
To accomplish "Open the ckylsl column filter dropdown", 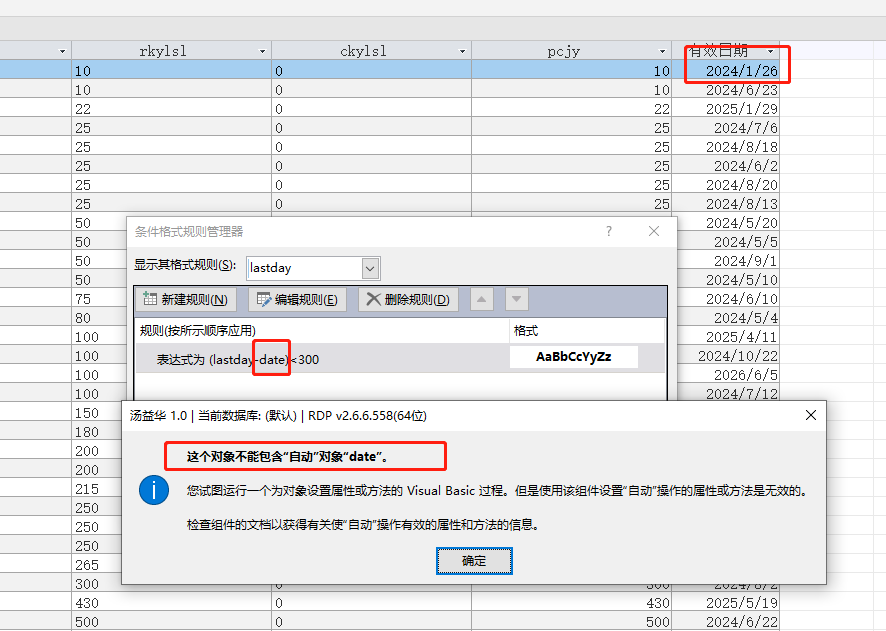I will click(x=462, y=51).
